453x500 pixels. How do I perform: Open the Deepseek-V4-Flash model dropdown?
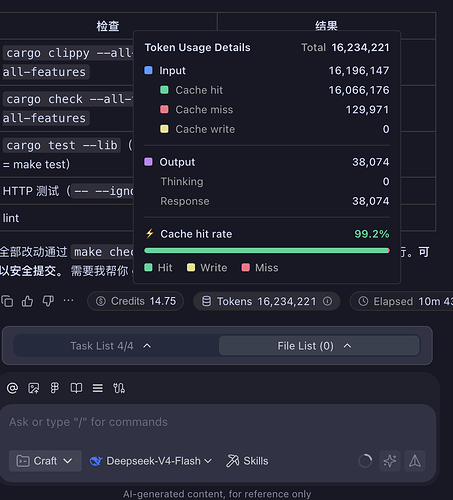coord(151,461)
